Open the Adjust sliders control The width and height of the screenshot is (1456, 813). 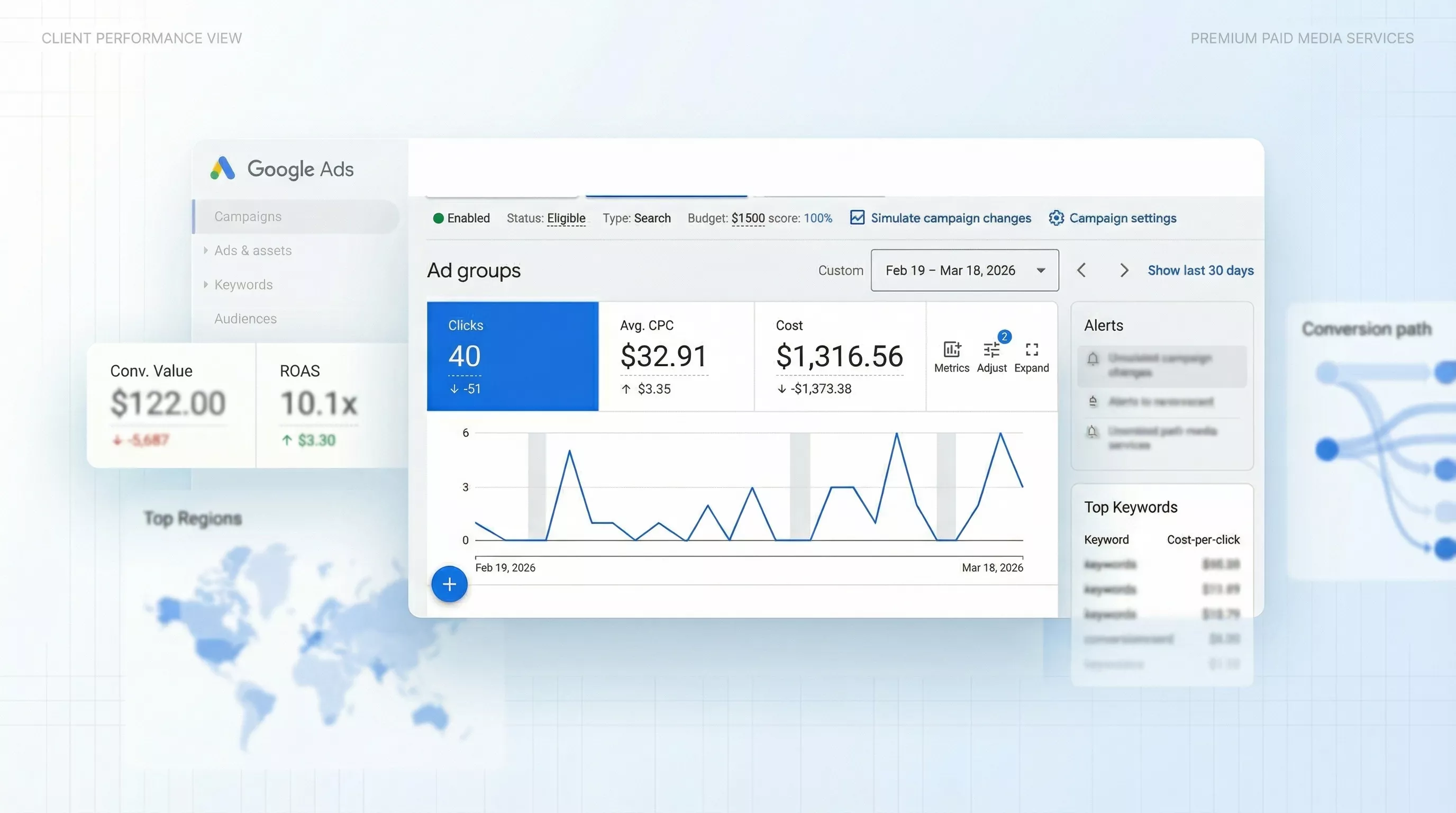pos(991,350)
